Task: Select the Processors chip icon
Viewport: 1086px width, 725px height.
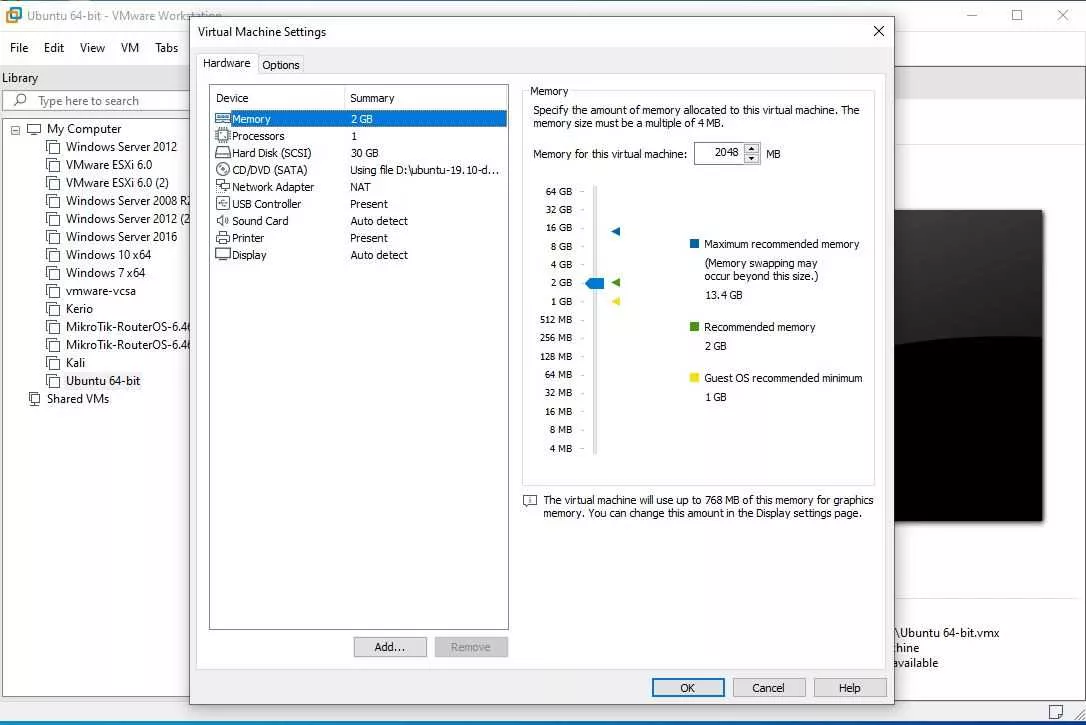Action: pyautogui.click(x=222, y=136)
